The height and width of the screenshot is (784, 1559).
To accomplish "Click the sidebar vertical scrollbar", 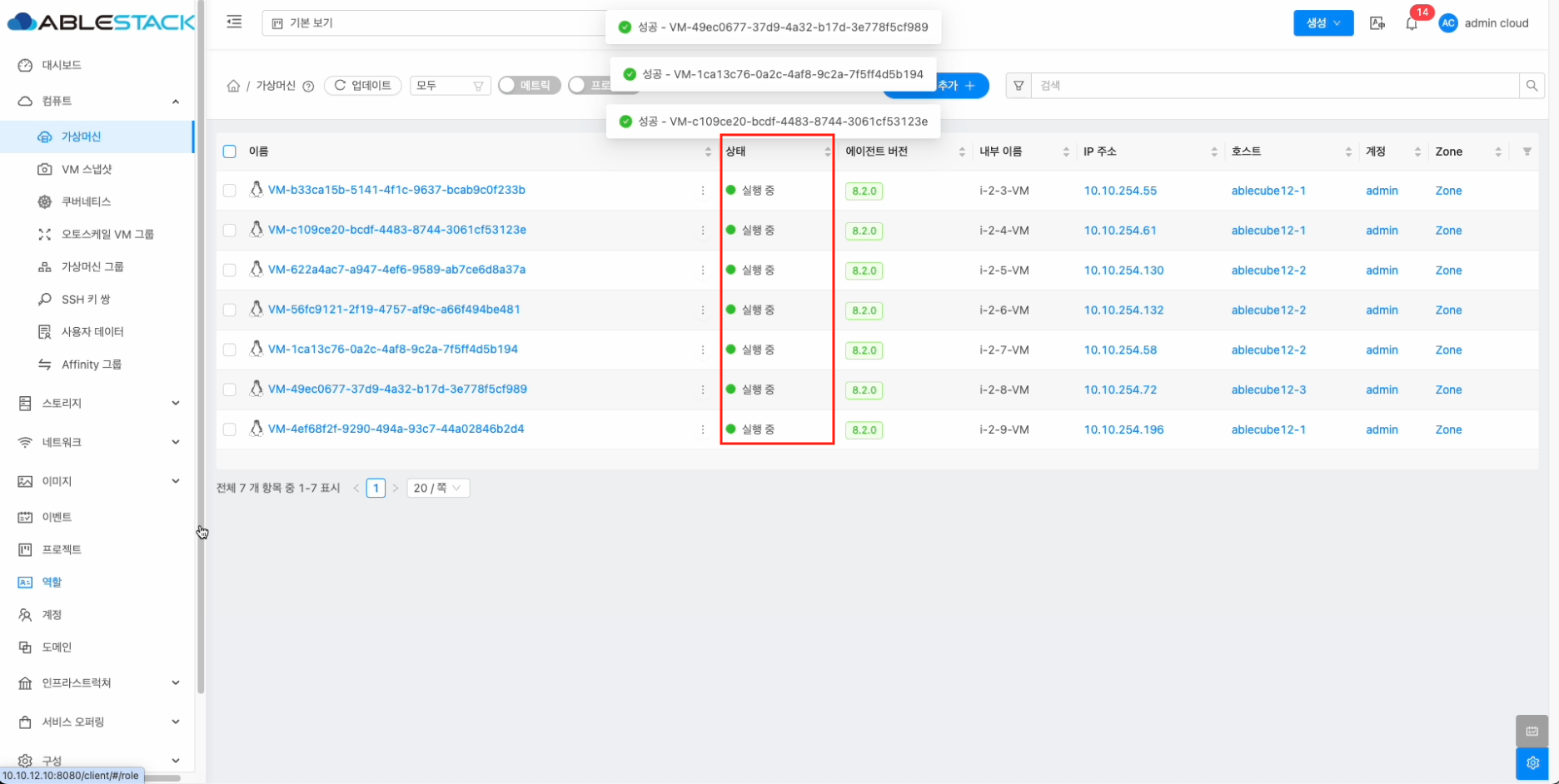I will (x=201, y=333).
